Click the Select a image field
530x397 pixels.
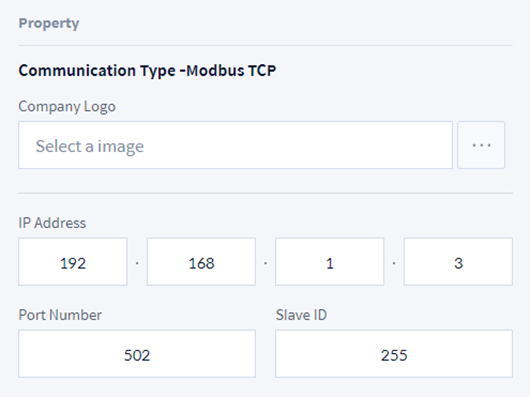point(235,145)
